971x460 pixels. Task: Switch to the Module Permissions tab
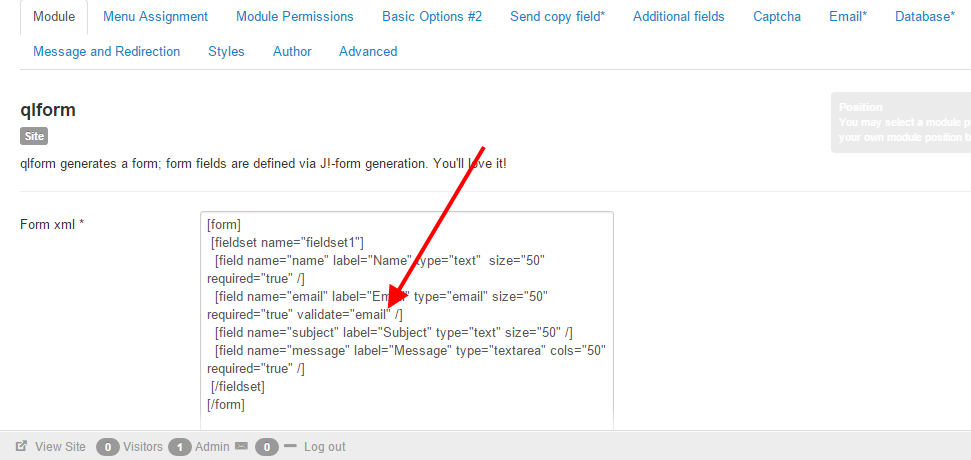coord(295,17)
